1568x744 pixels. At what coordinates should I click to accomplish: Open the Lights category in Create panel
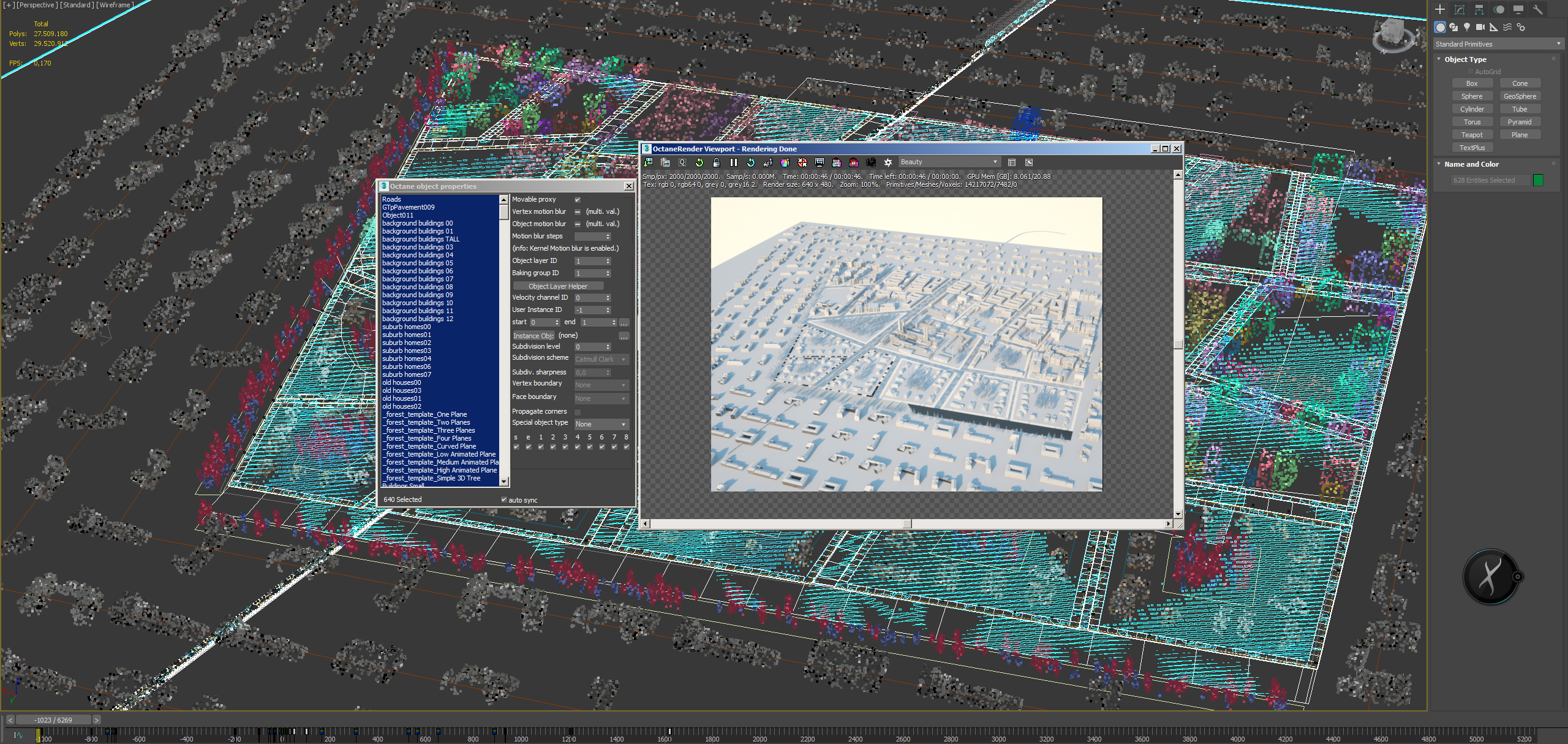click(1466, 27)
